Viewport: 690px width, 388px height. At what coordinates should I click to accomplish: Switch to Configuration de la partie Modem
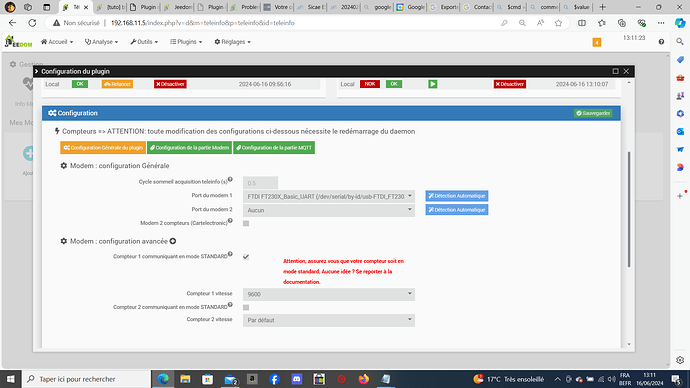(189, 148)
